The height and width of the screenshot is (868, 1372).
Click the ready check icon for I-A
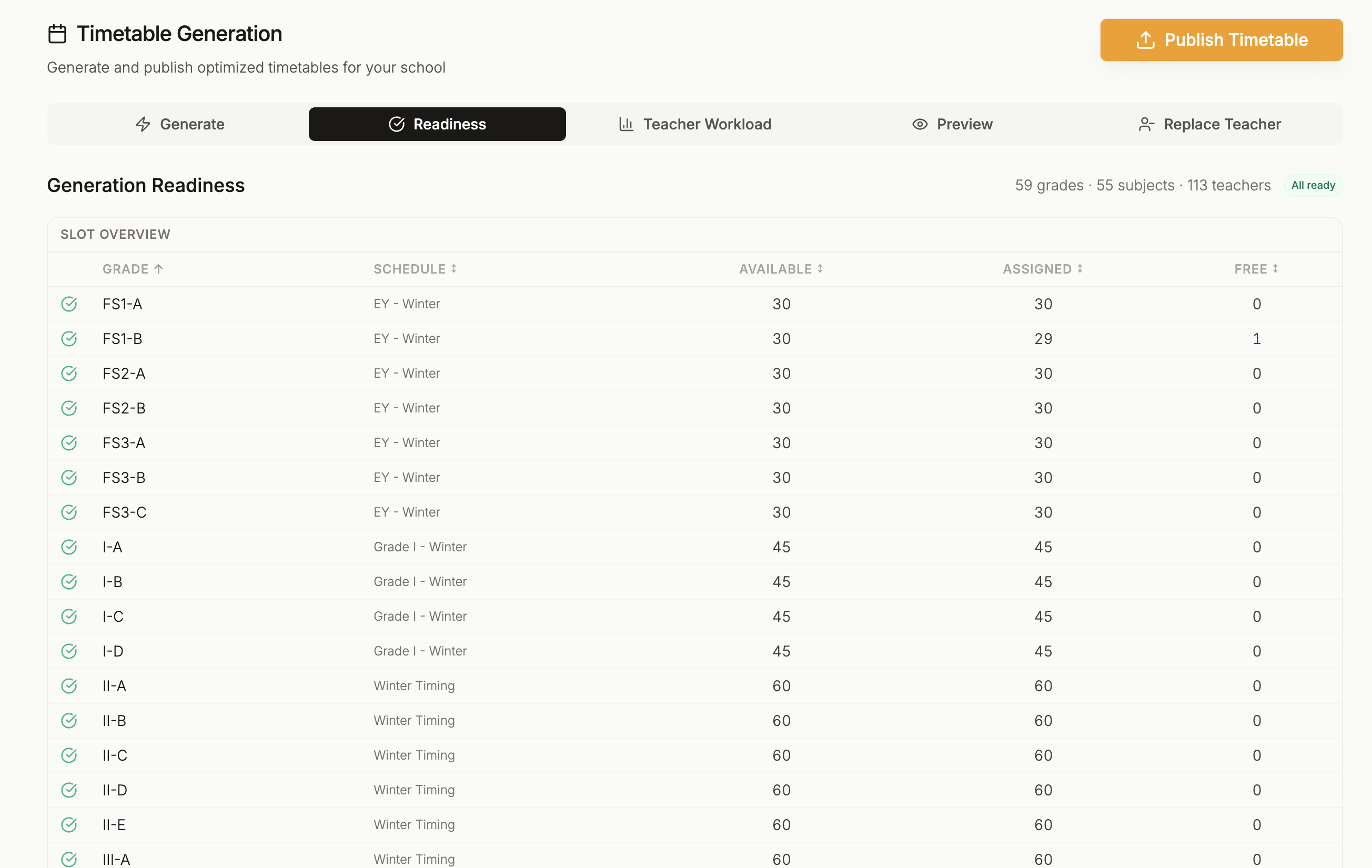coord(69,547)
